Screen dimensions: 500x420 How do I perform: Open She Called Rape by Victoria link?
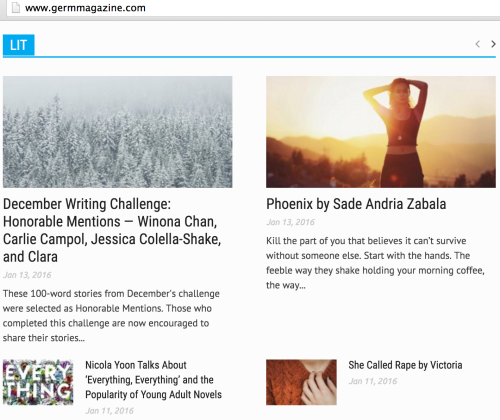tap(405, 365)
